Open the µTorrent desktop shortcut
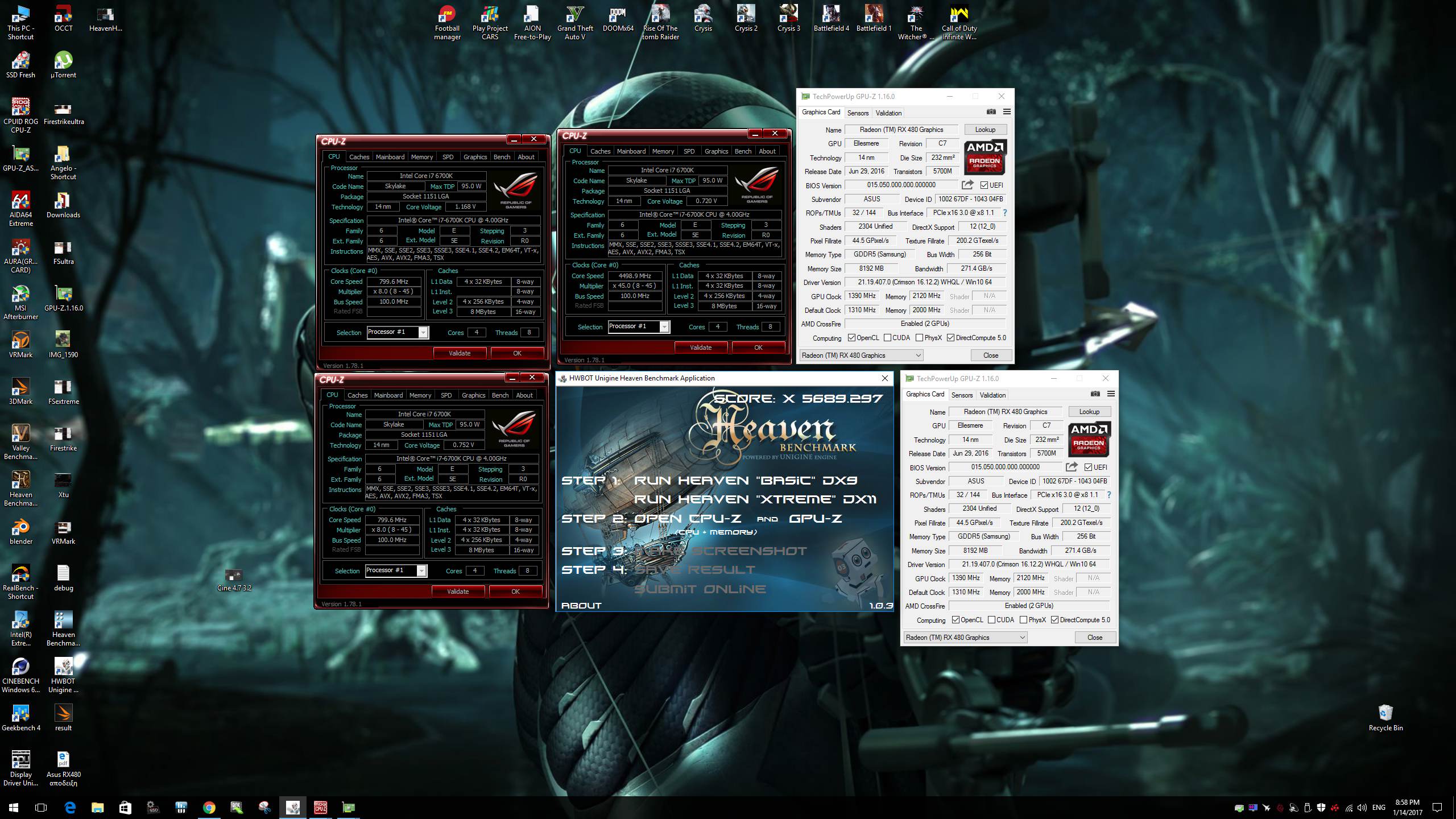Screen dimensions: 1456x819 coord(63,65)
